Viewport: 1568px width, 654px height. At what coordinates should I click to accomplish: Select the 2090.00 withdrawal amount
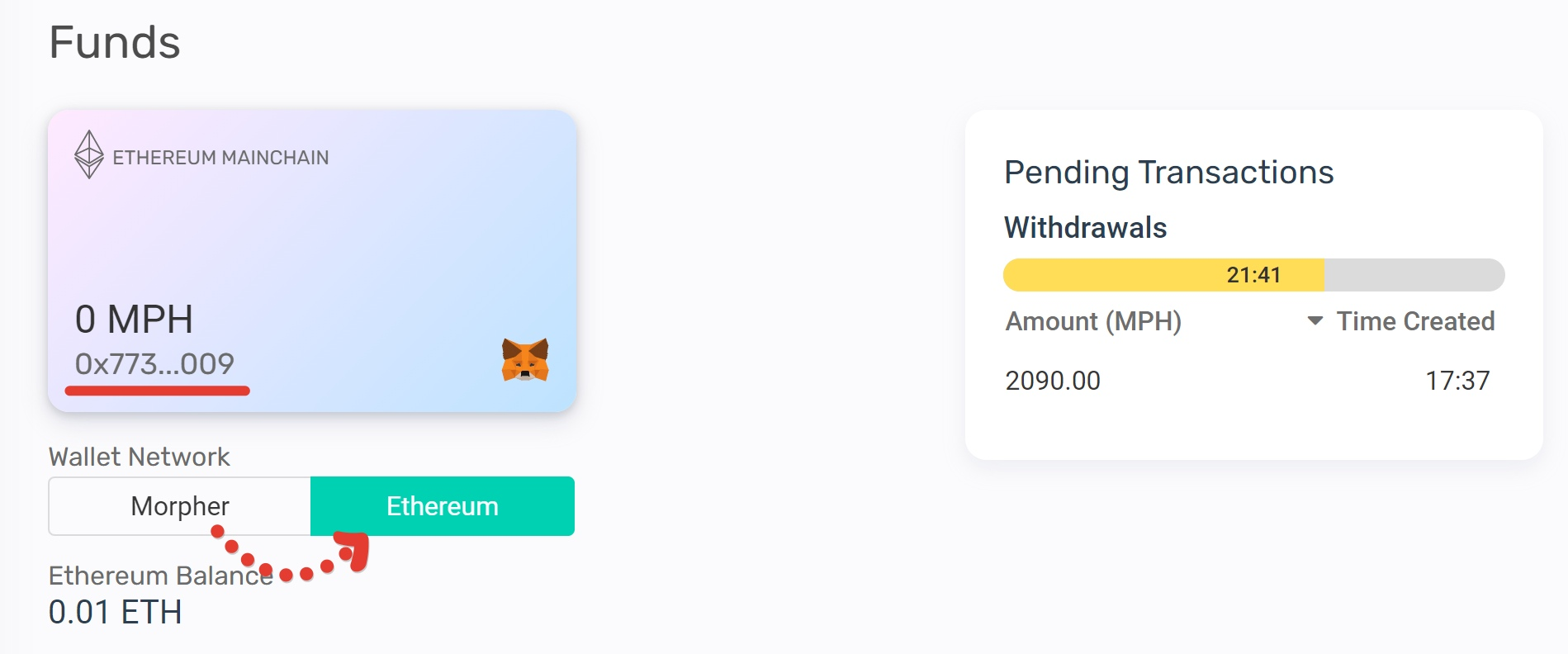click(x=1053, y=381)
